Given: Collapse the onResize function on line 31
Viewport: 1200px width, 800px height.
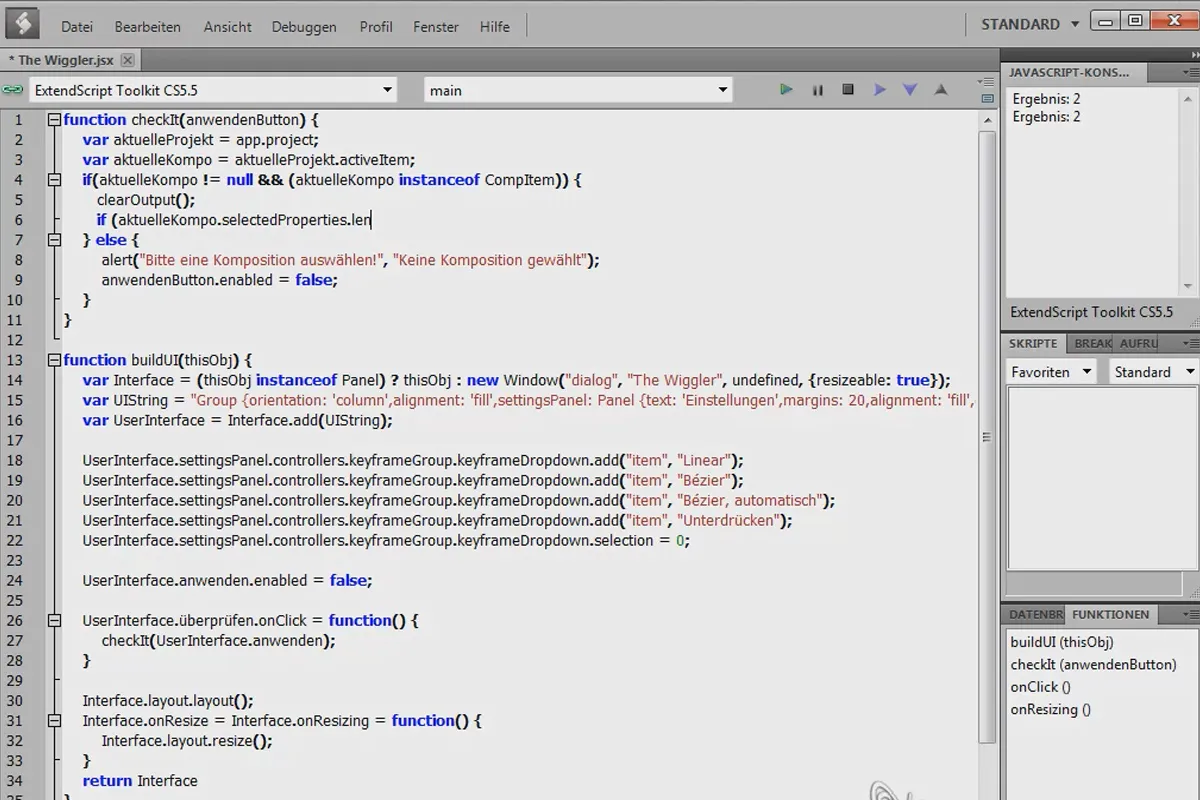Looking at the screenshot, I should [54, 720].
